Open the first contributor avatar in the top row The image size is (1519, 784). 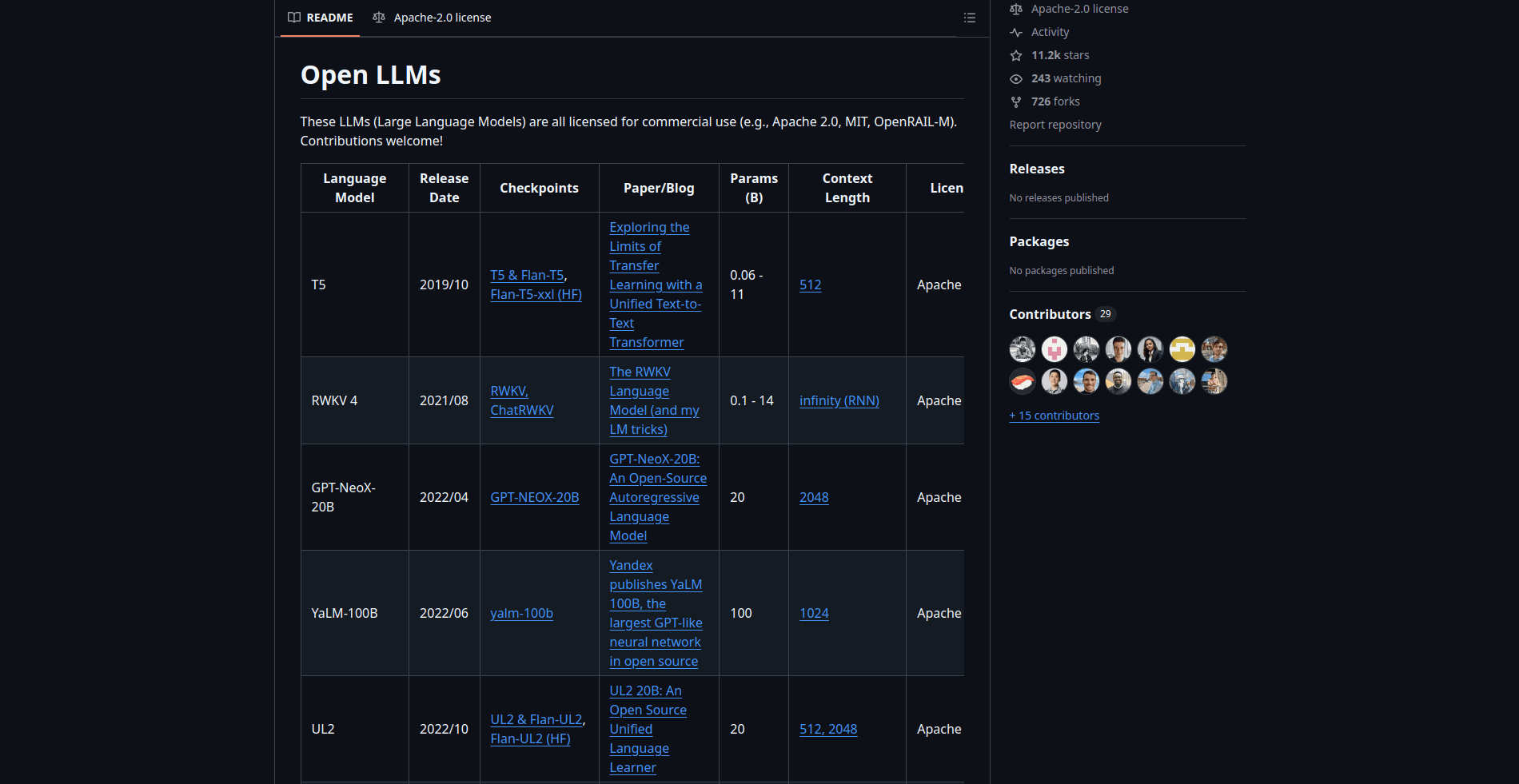(1023, 349)
